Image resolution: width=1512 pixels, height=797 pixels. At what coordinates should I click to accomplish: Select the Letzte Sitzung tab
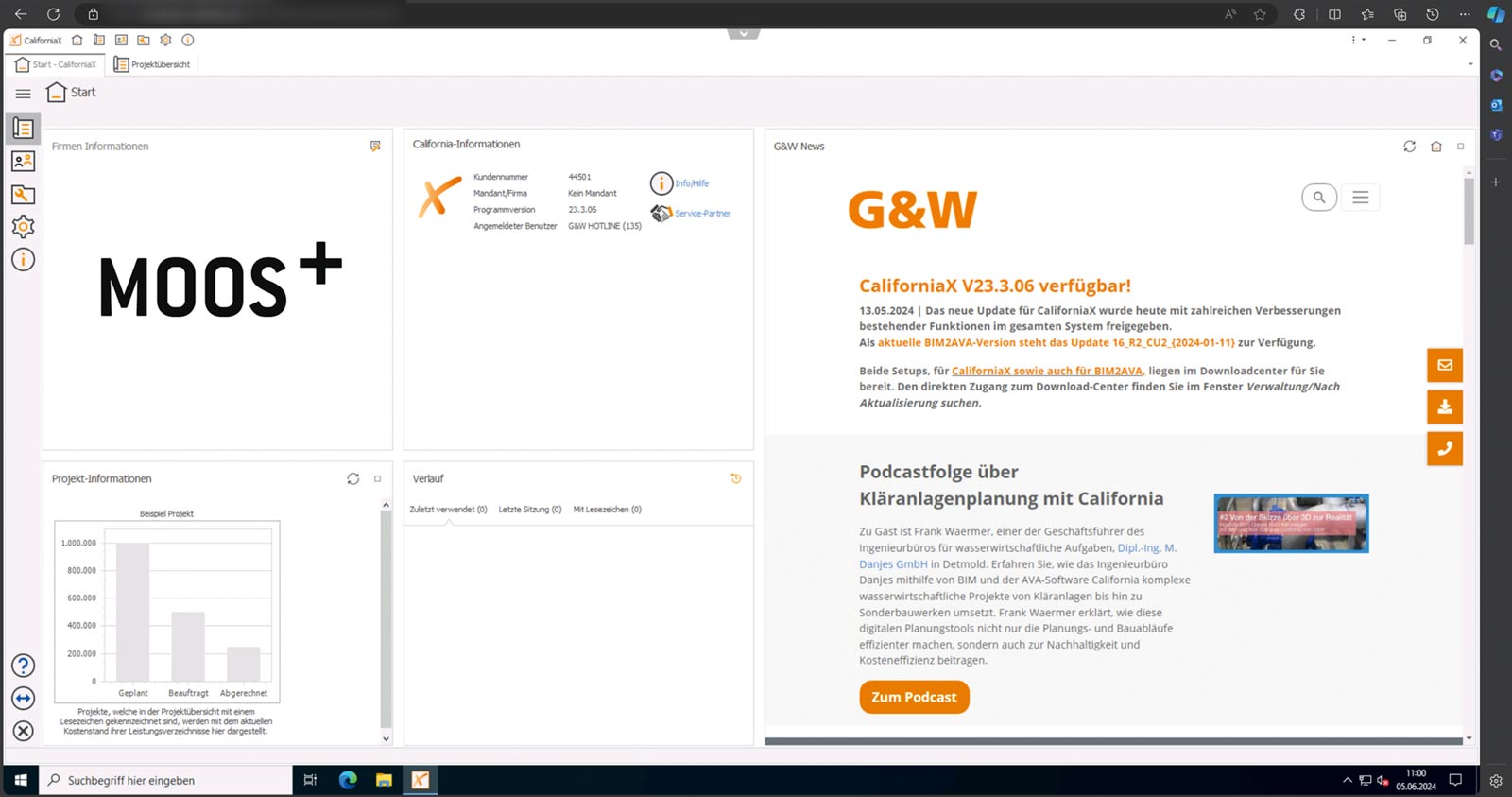[529, 510]
